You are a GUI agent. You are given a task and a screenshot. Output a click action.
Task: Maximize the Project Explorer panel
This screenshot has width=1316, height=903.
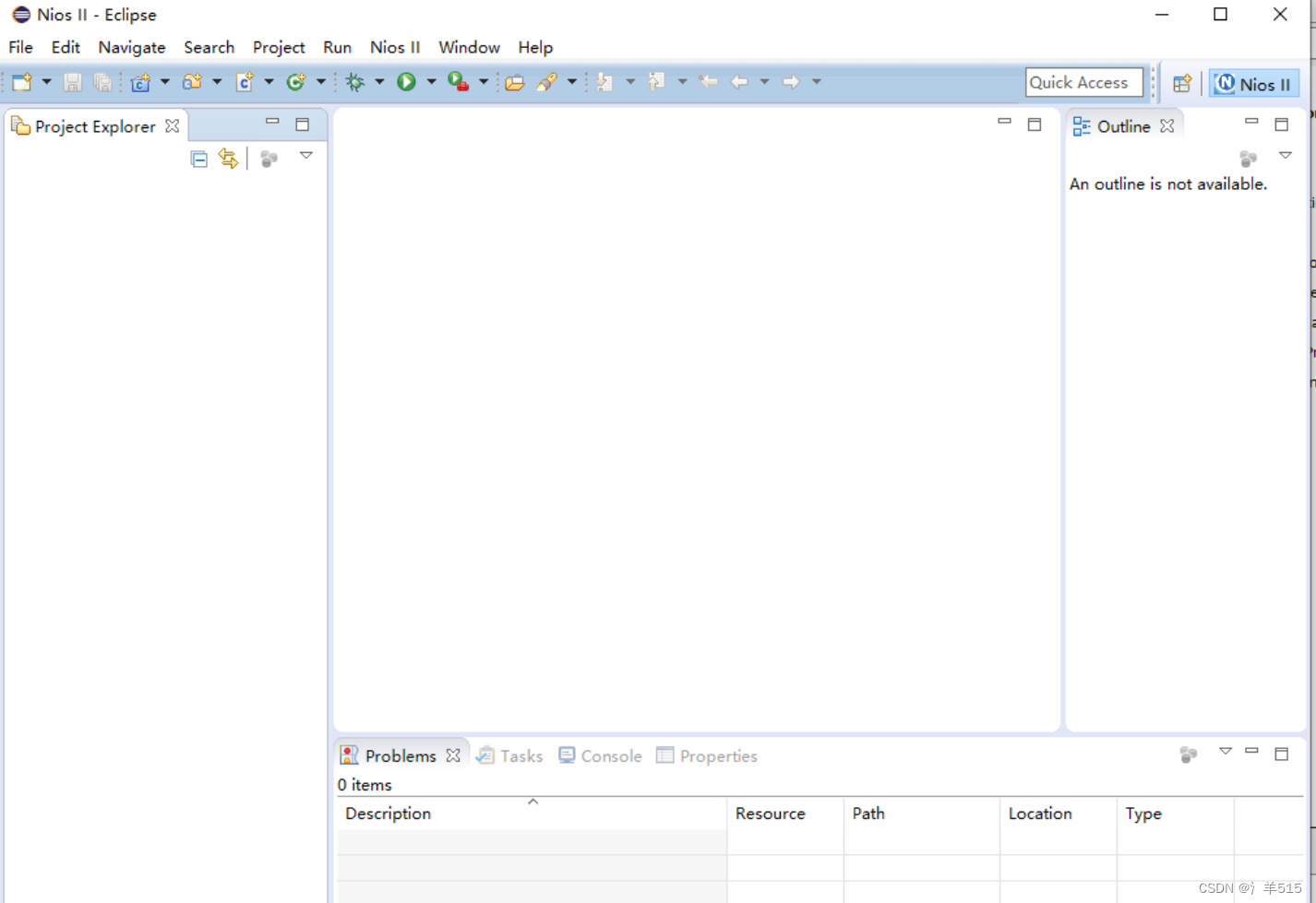pyautogui.click(x=303, y=124)
